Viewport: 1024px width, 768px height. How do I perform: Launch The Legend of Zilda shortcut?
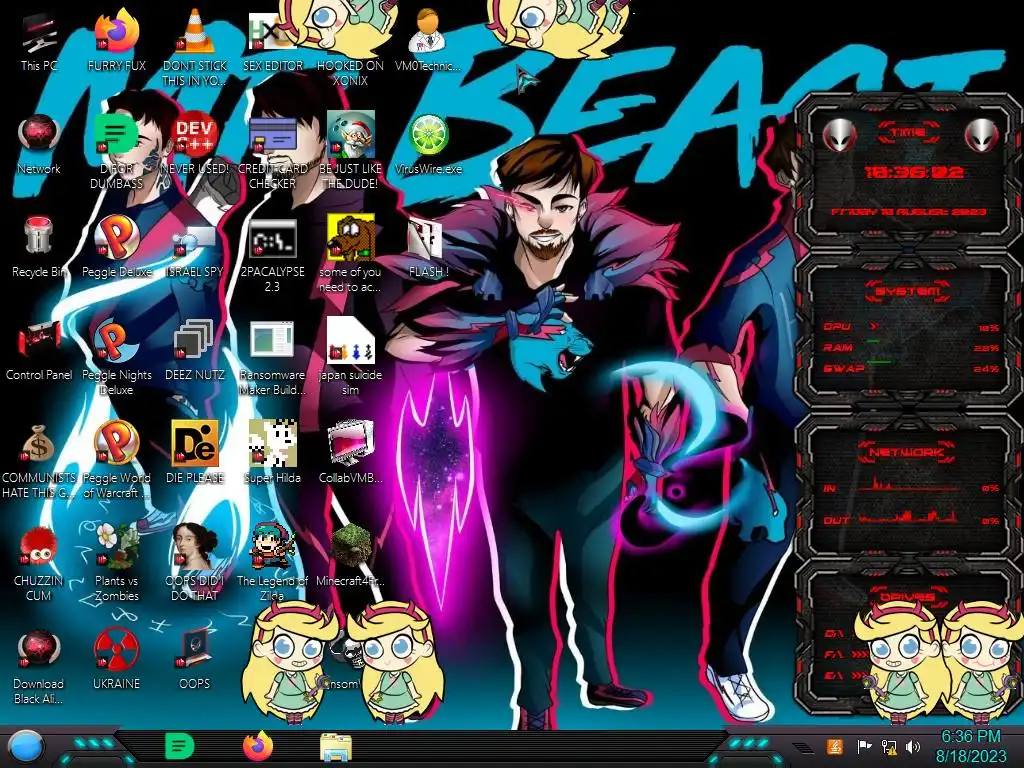(272, 563)
